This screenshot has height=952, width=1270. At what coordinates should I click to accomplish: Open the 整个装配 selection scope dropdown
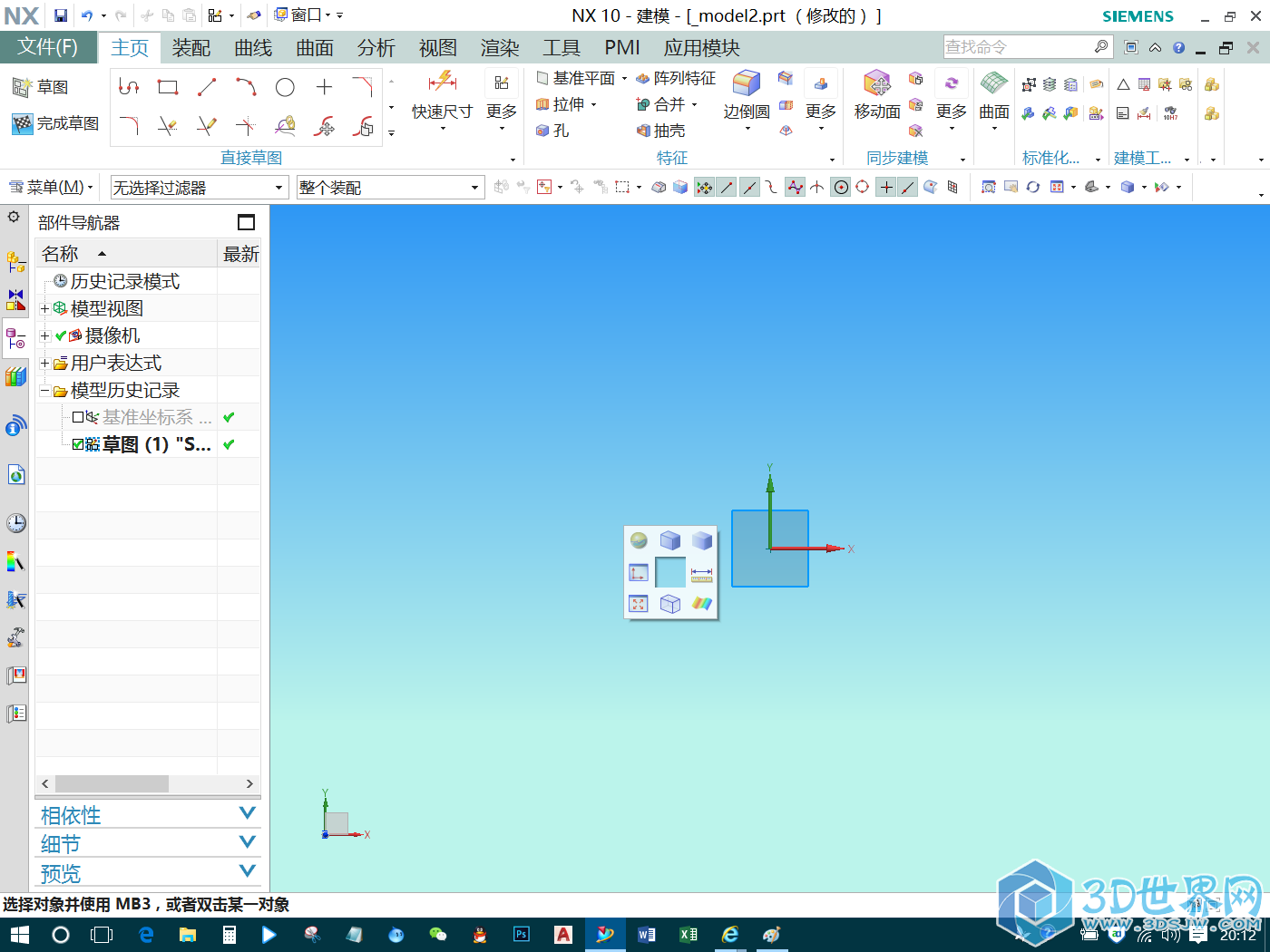point(390,188)
